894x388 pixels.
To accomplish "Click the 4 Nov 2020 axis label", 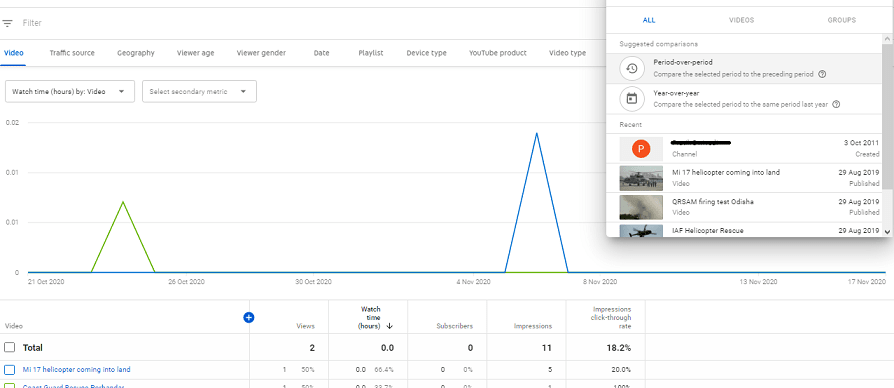I will tap(474, 281).
